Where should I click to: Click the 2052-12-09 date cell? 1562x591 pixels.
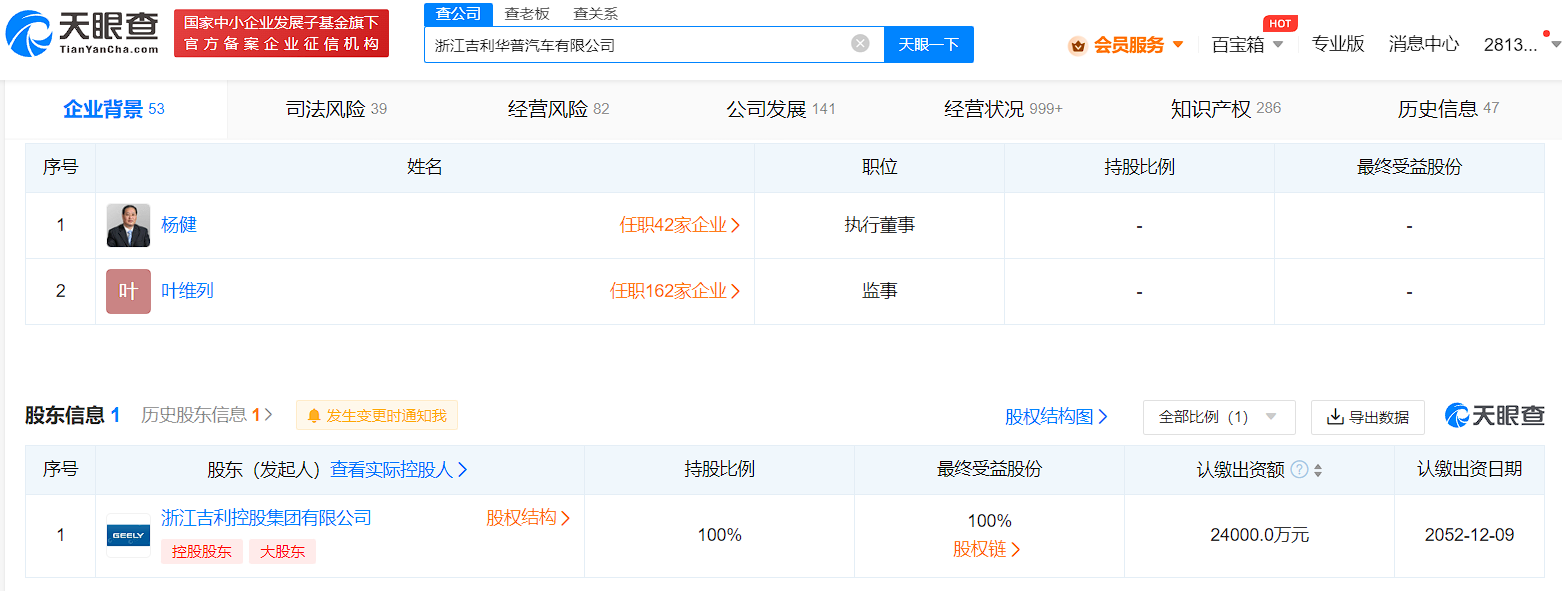coord(1469,535)
